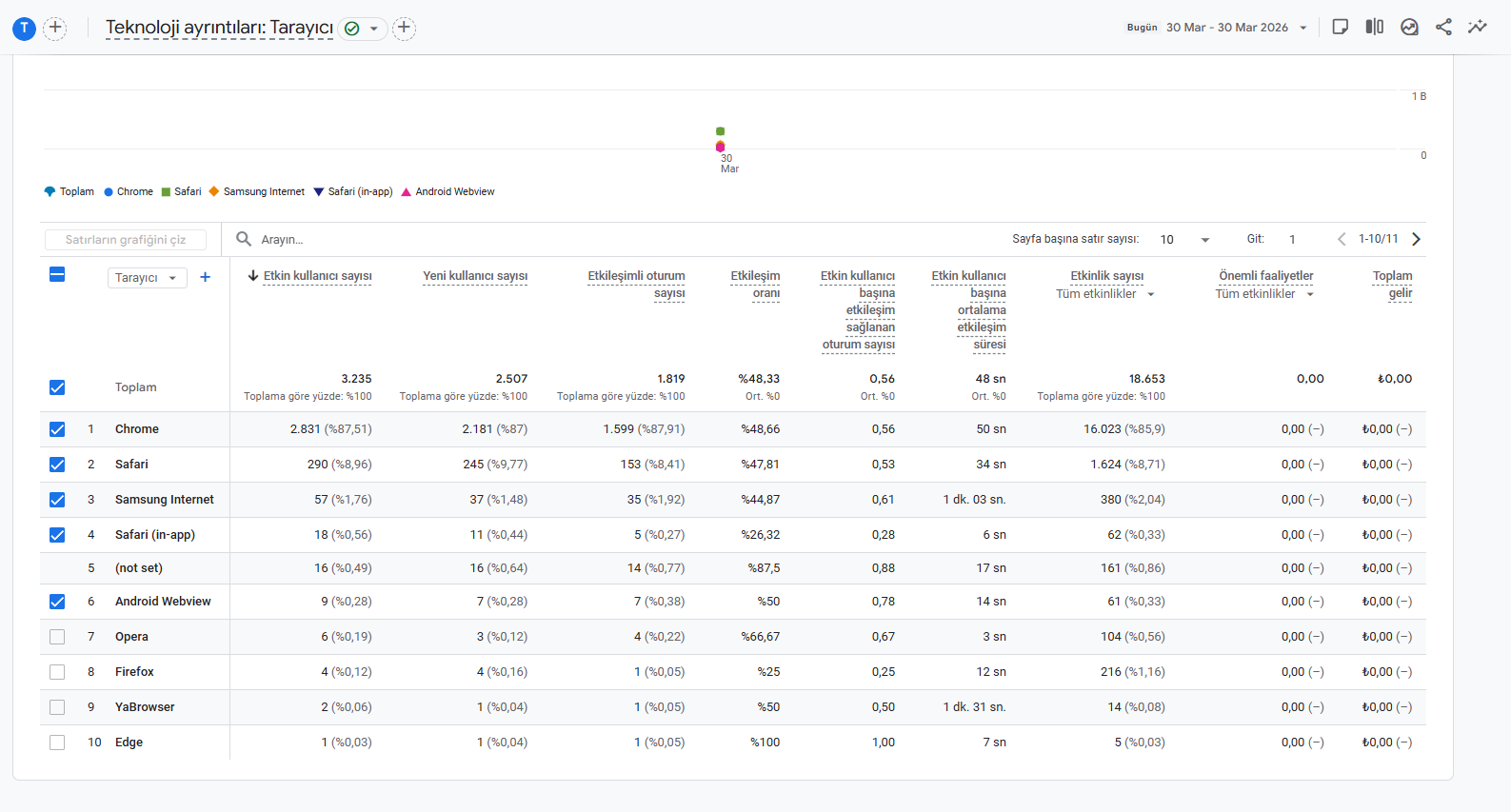Tick the Firefox row checkbox
1511x812 pixels.
(x=57, y=672)
